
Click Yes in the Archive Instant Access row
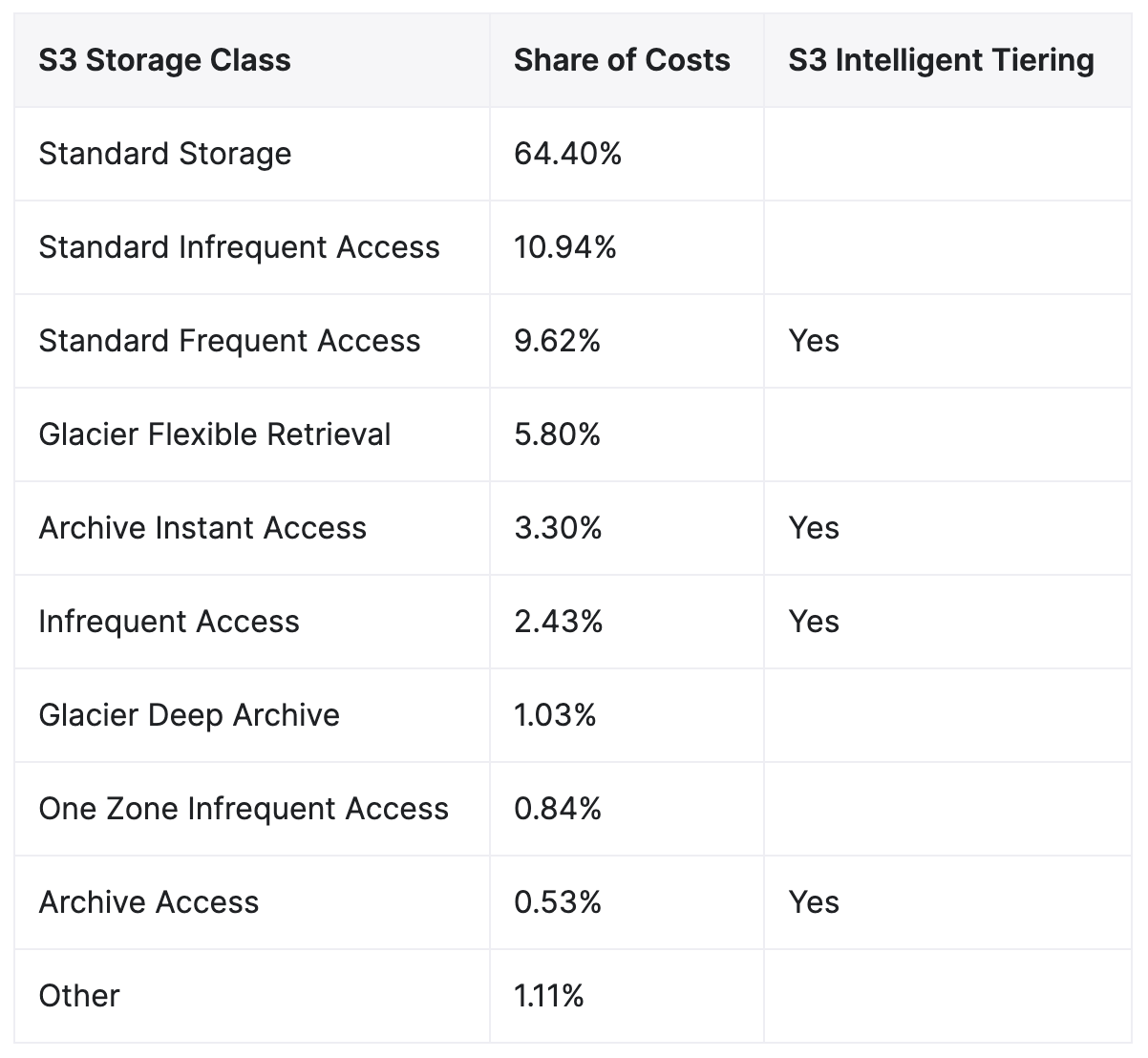pyautogui.click(x=814, y=528)
